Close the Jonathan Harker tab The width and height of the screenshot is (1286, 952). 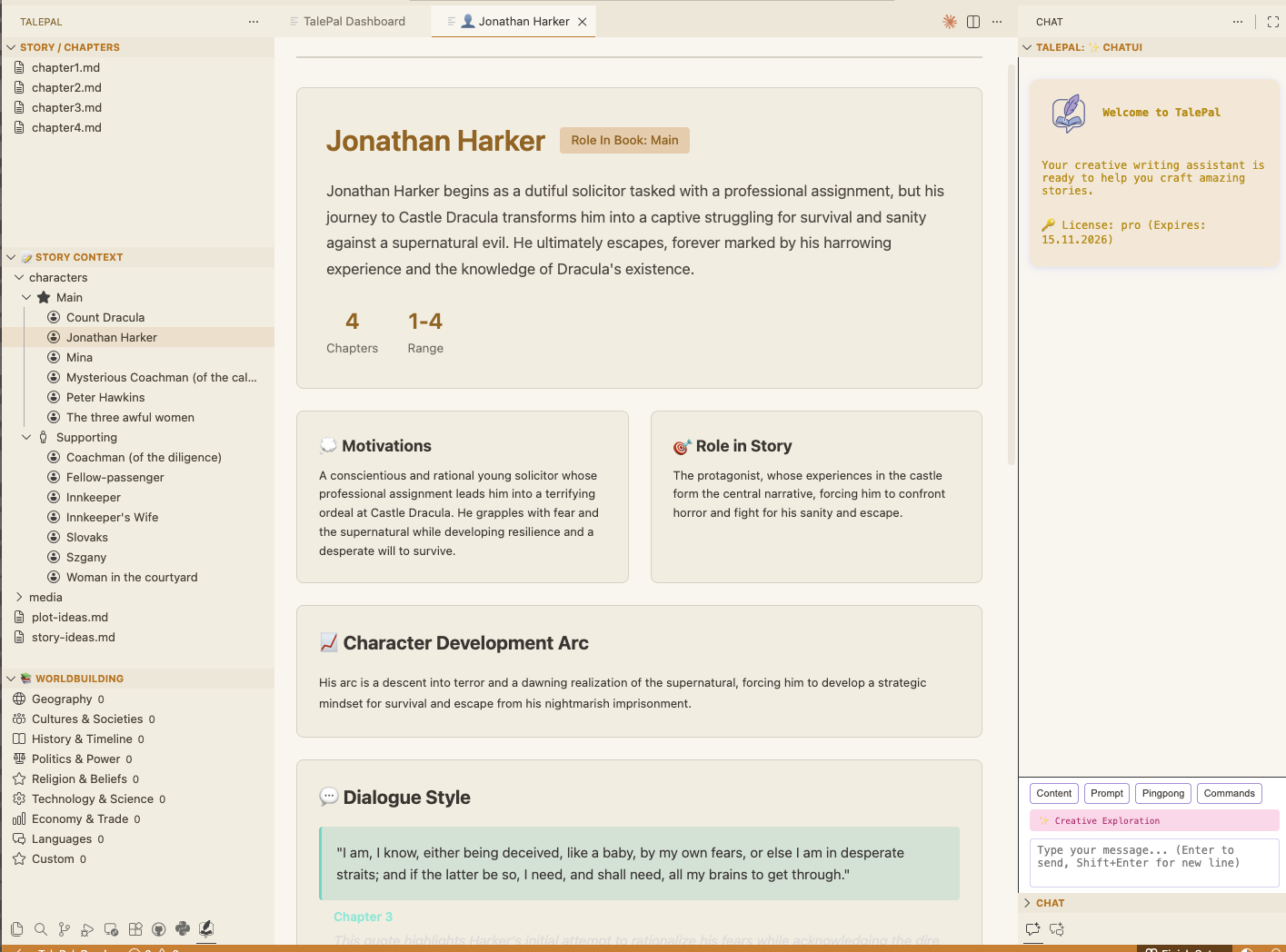pyautogui.click(x=583, y=22)
